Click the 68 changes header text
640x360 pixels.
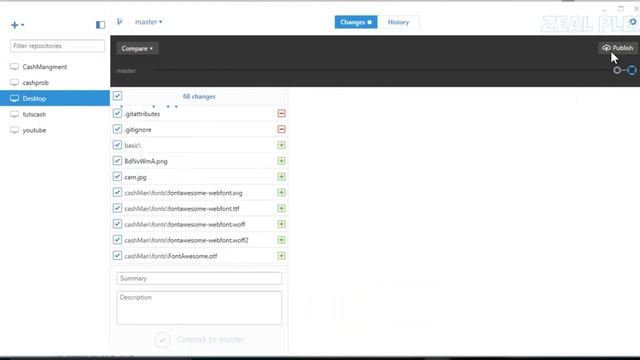(x=199, y=97)
